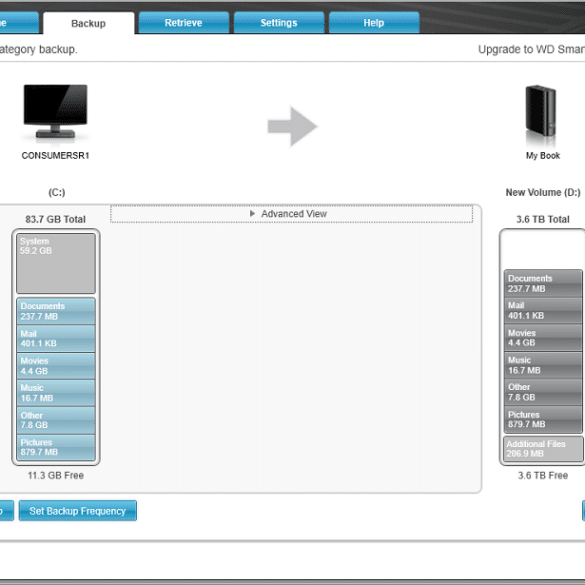Select Mail block on My Book drive
The height and width of the screenshot is (585, 585).
coord(543,310)
